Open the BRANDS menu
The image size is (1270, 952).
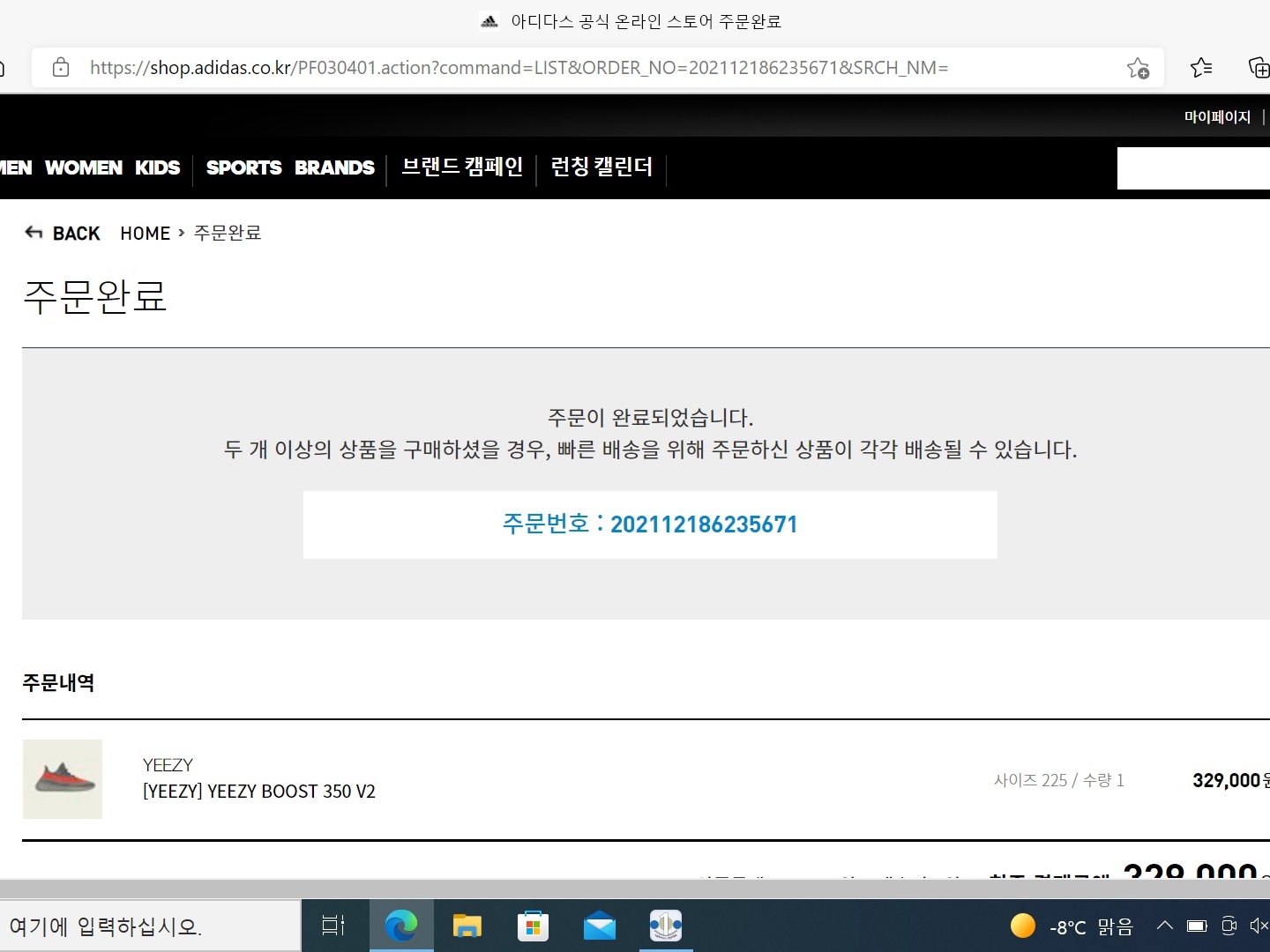pos(334,167)
